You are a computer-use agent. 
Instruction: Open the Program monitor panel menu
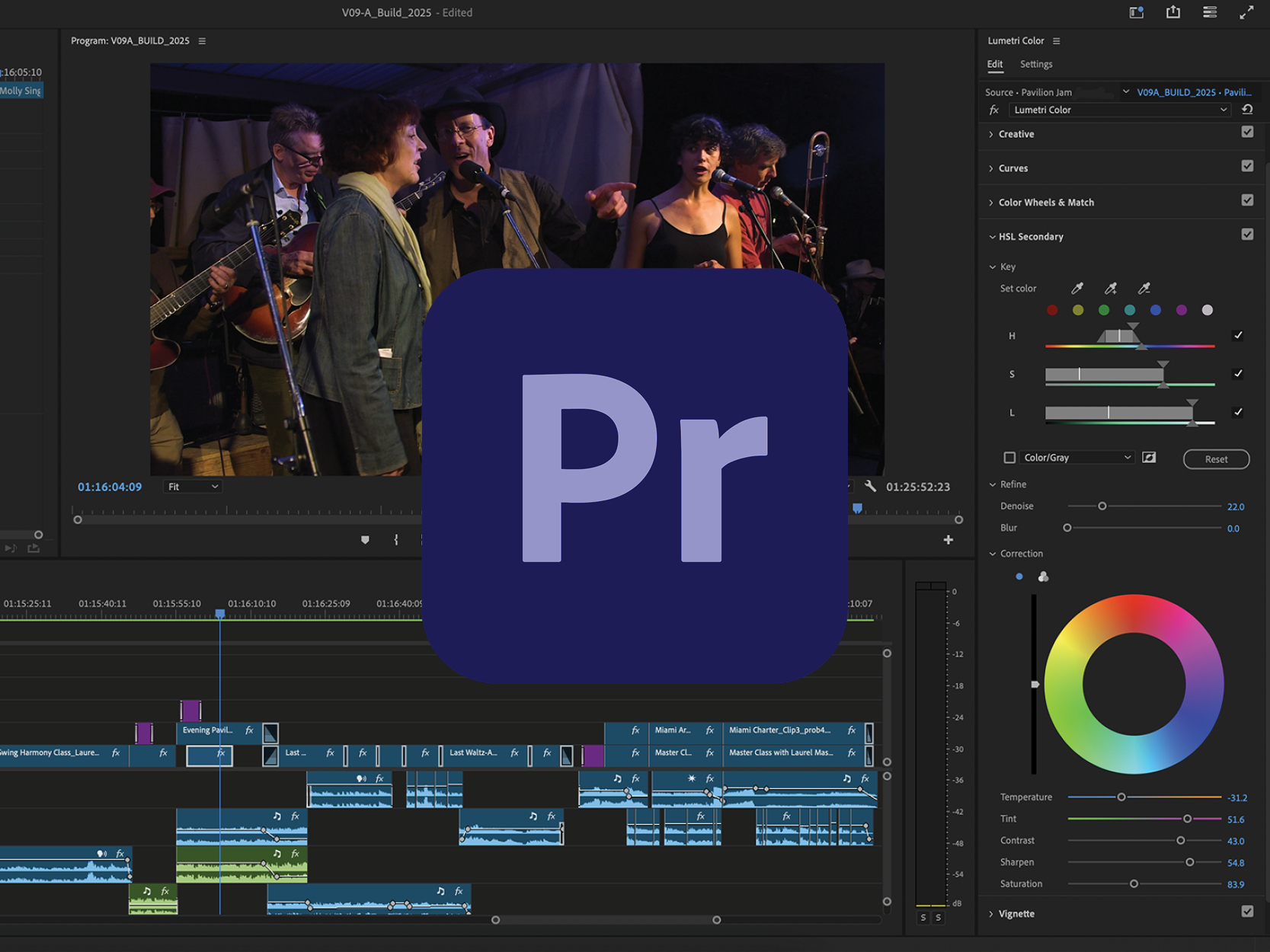pos(202,41)
